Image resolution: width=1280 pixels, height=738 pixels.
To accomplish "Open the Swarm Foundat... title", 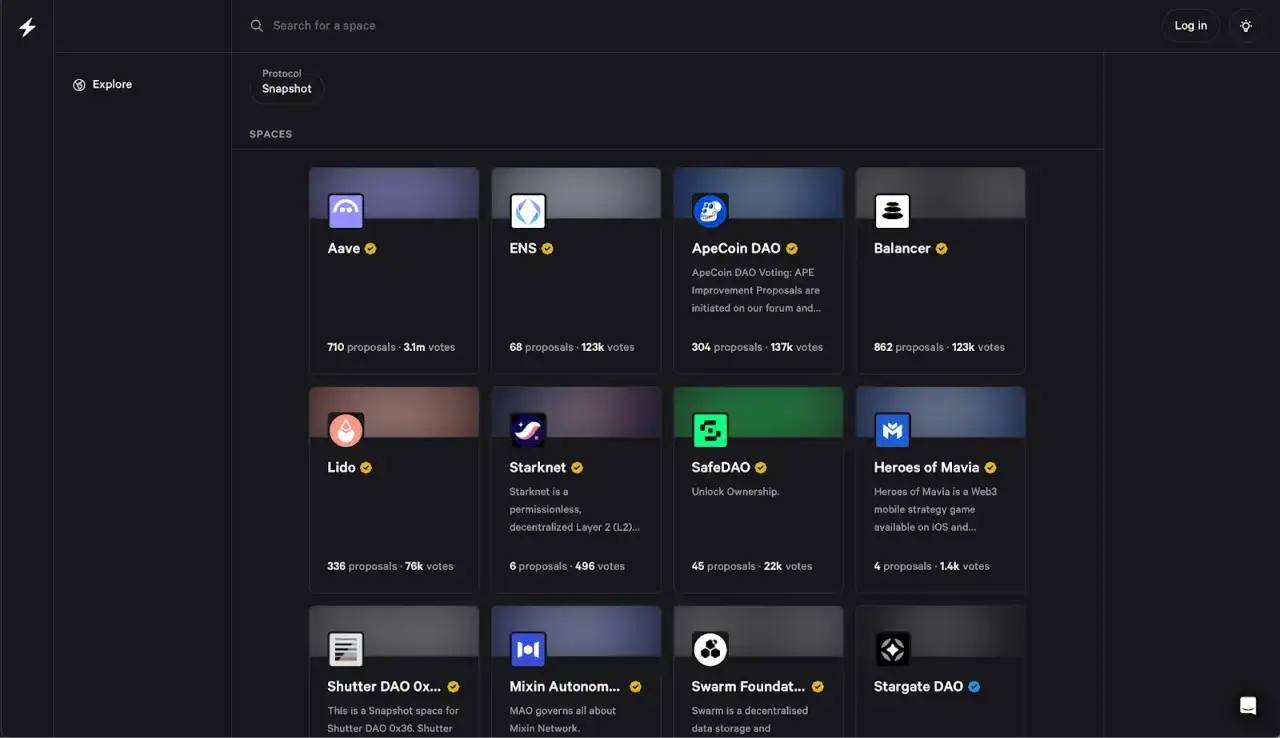I will point(748,687).
